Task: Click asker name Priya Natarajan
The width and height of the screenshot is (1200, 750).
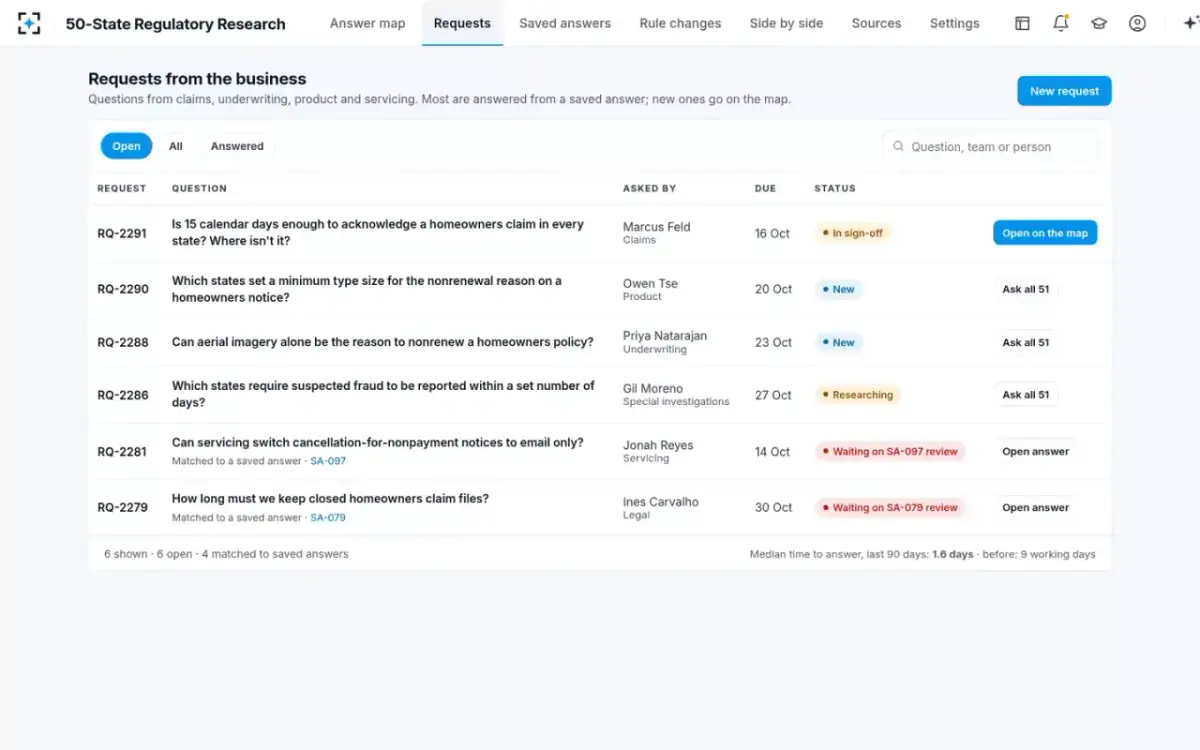Action: [x=664, y=336]
